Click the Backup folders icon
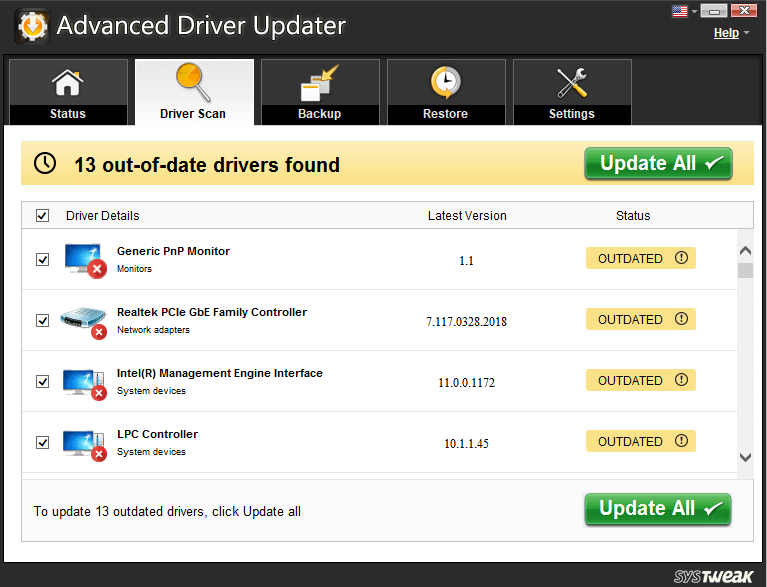 319,83
